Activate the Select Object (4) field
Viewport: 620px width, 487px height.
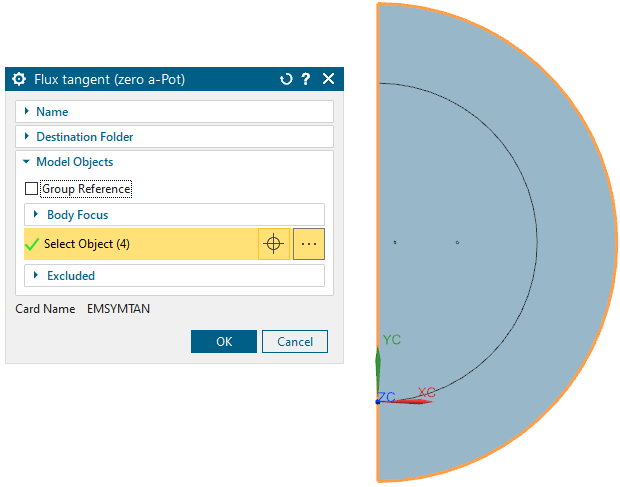(140, 244)
